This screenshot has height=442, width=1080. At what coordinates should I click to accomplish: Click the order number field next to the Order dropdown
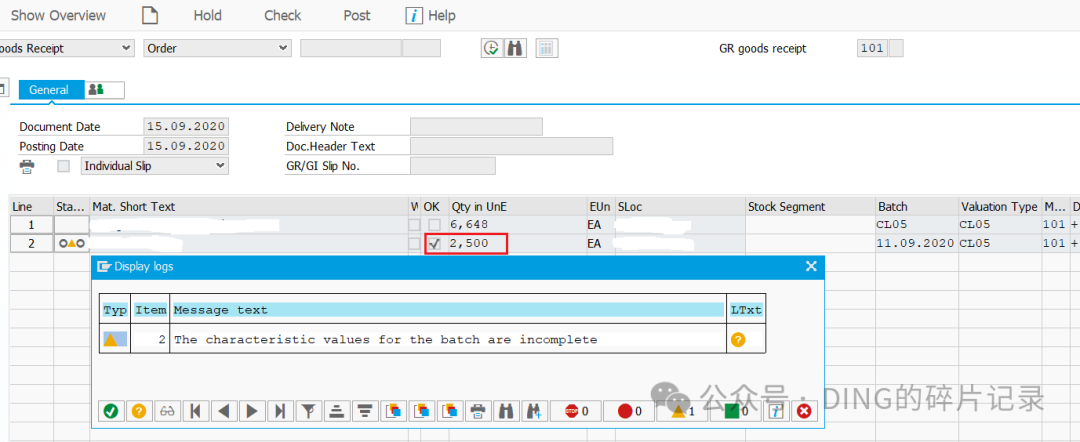point(351,48)
